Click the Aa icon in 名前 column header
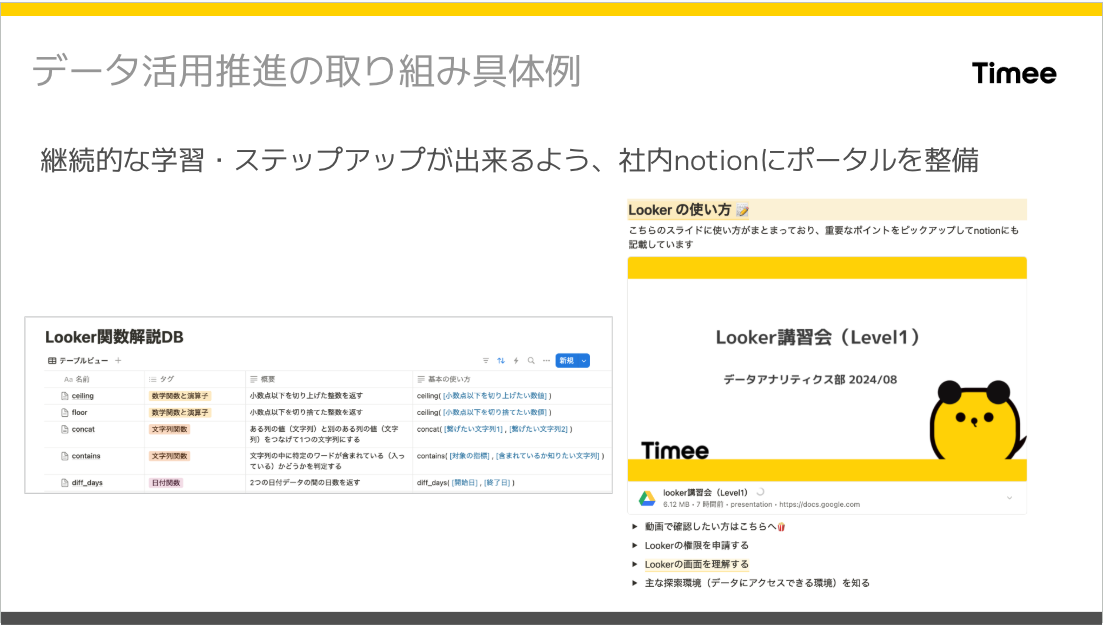The width and height of the screenshot is (1103, 625). click(x=68, y=379)
